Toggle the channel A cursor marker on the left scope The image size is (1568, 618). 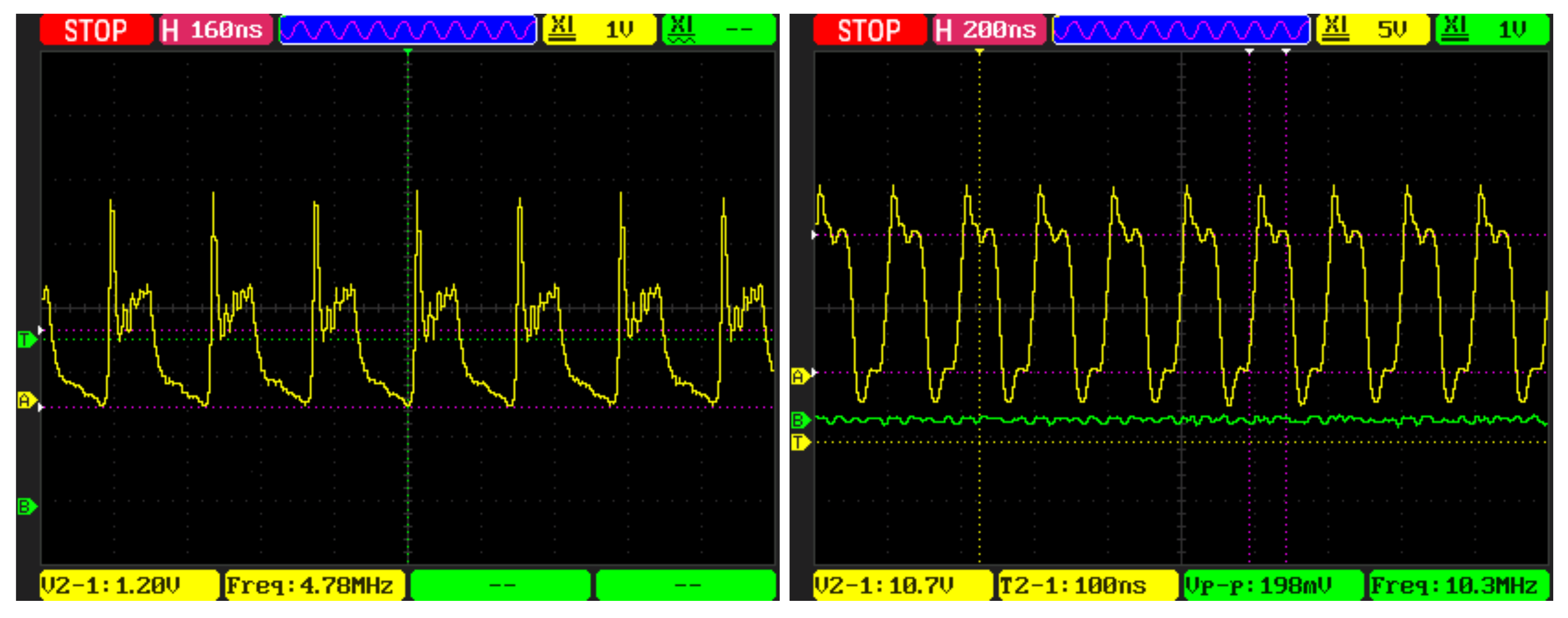point(27,400)
